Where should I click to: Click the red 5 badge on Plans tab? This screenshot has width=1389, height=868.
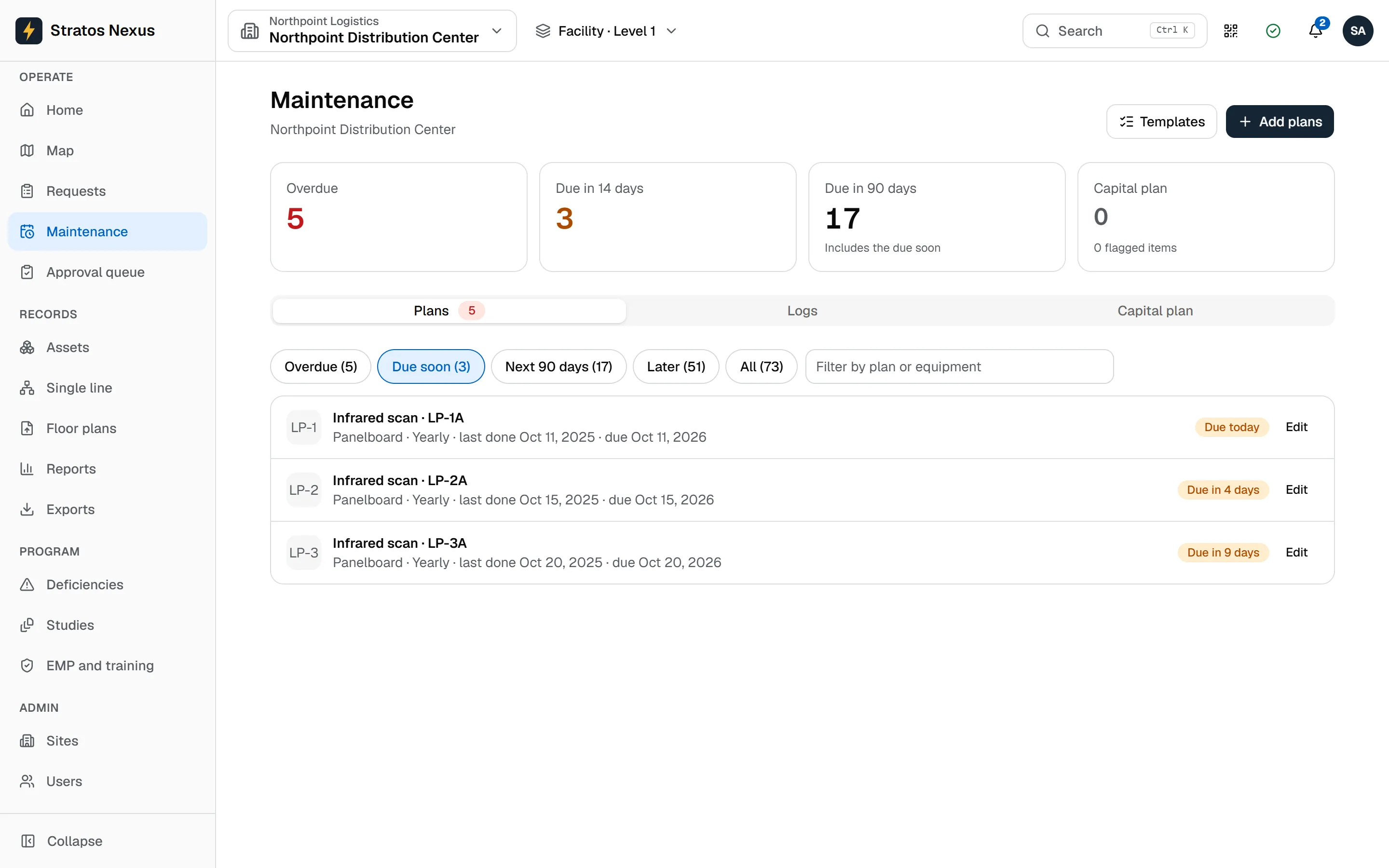[472, 311]
